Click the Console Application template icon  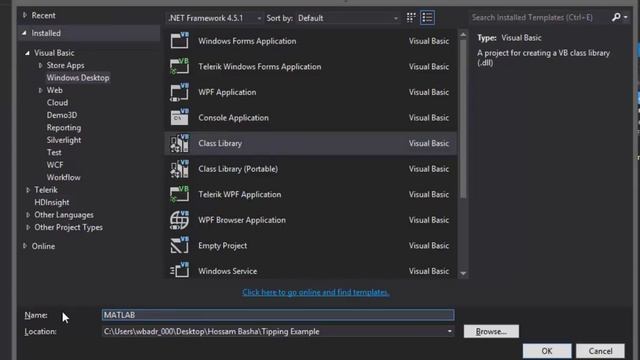point(180,118)
